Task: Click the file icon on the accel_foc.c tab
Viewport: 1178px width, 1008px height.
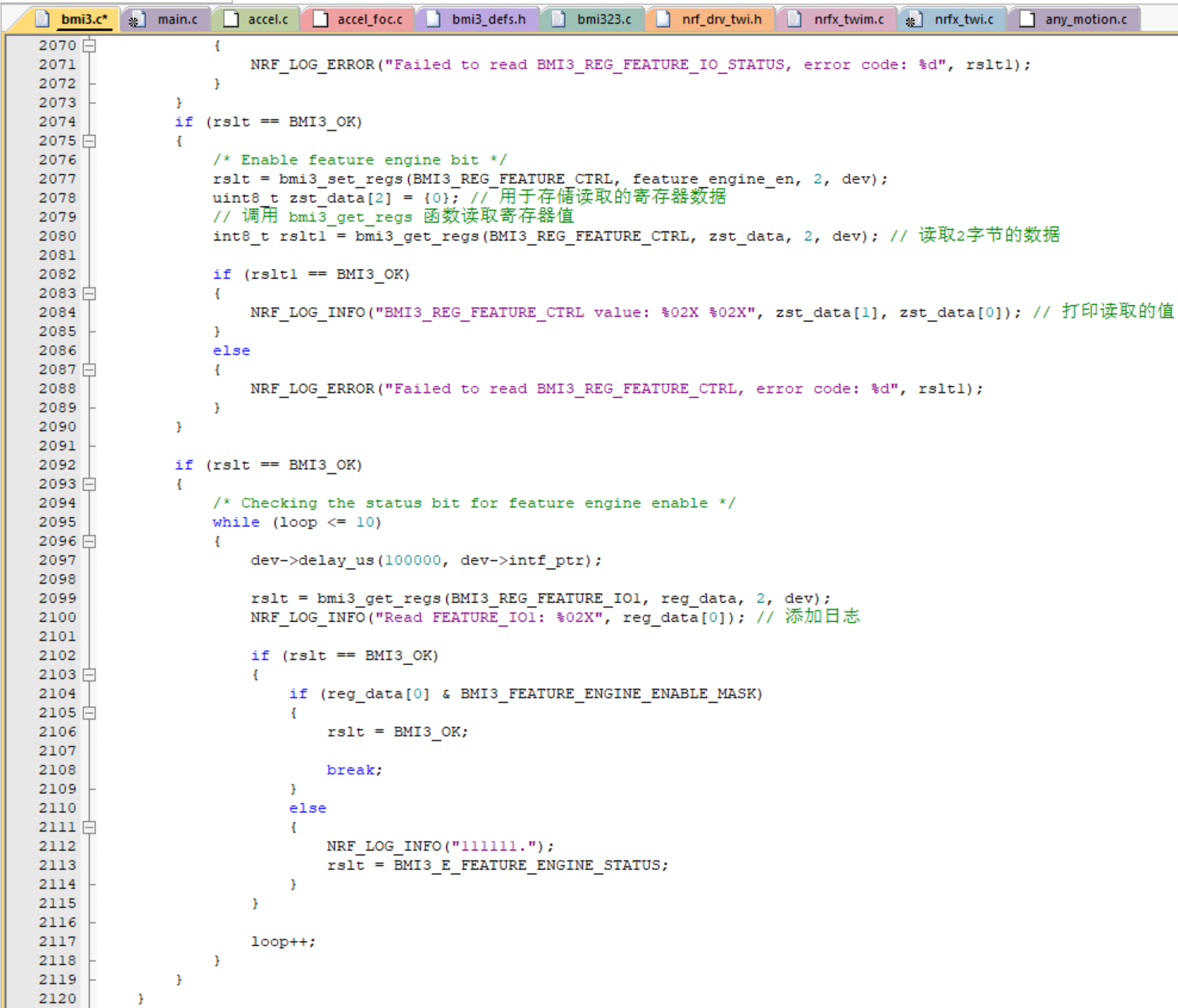Action: pos(321,19)
